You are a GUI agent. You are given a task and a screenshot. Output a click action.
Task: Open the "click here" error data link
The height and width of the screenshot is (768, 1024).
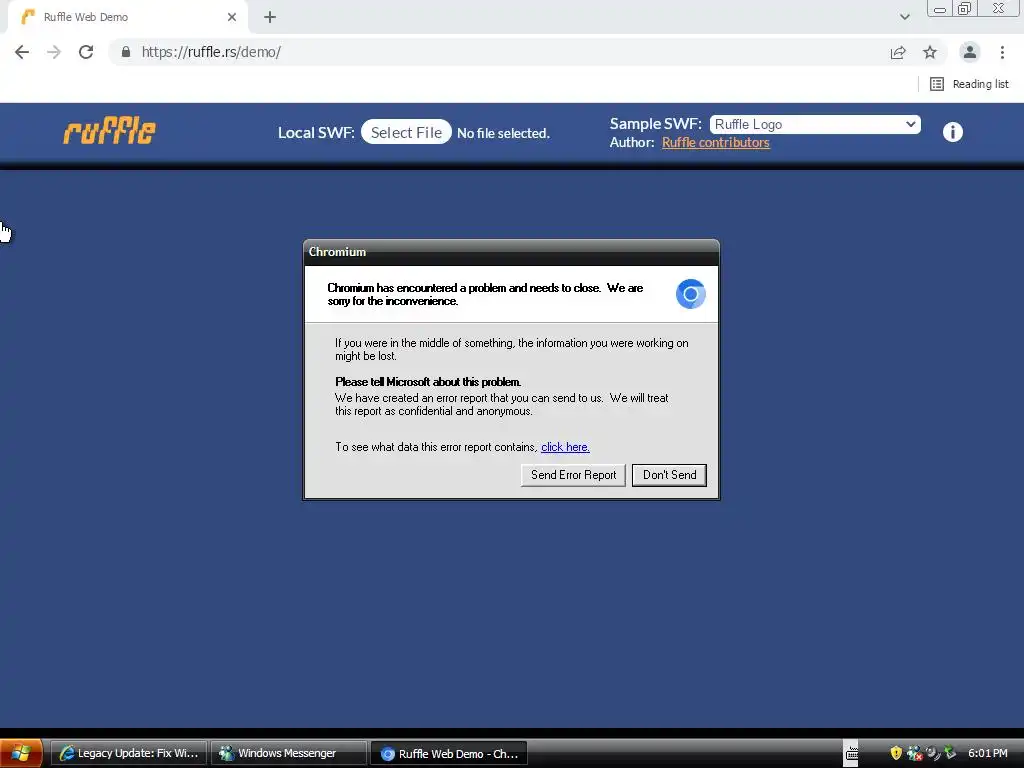(x=566, y=447)
